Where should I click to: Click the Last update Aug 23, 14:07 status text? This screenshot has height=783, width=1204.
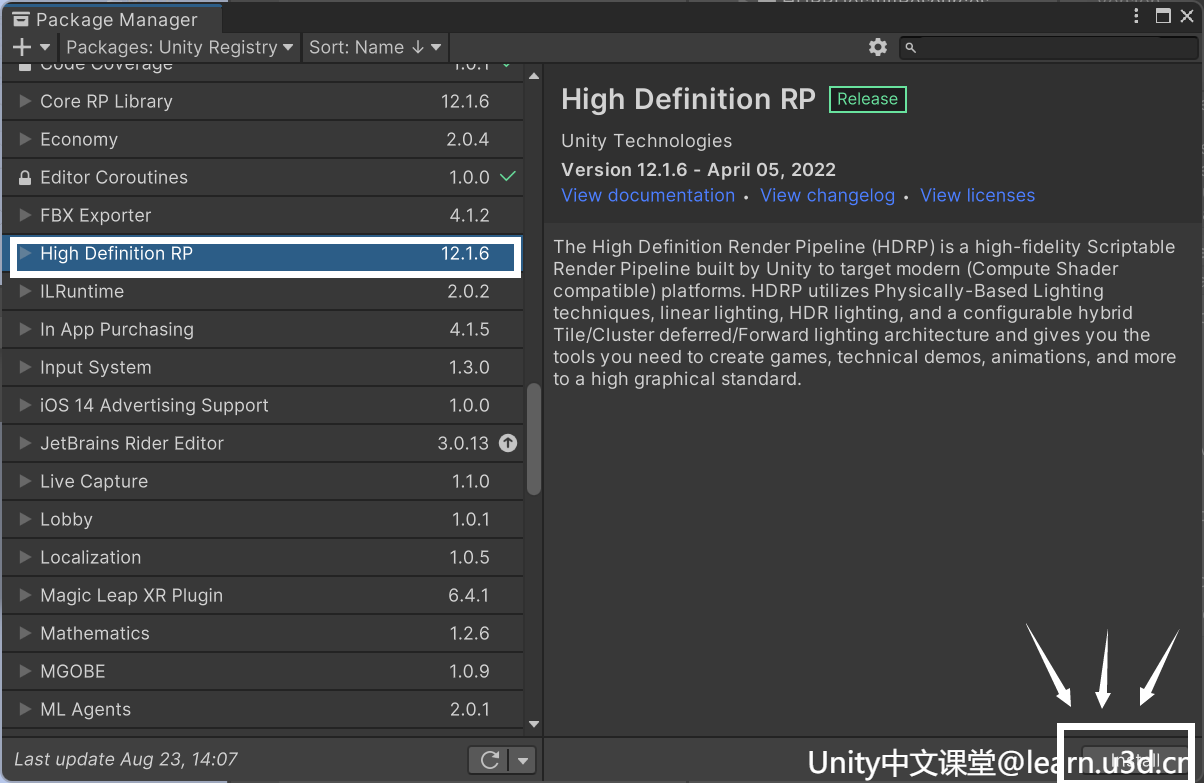pyautogui.click(x=126, y=760)
